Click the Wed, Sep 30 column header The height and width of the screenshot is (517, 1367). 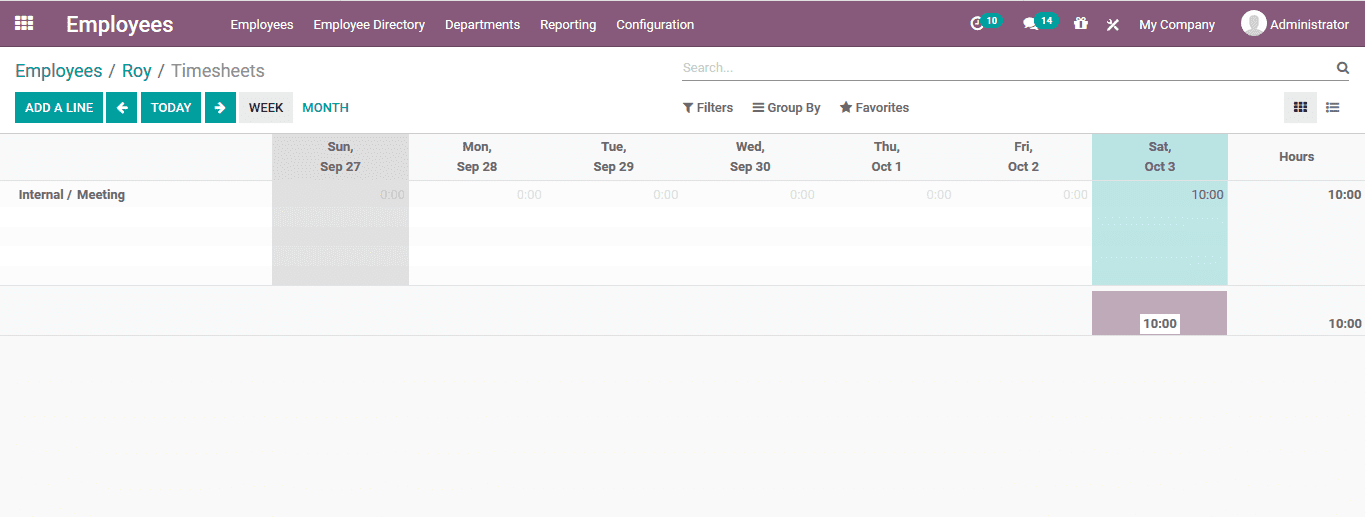pos(750,157)
